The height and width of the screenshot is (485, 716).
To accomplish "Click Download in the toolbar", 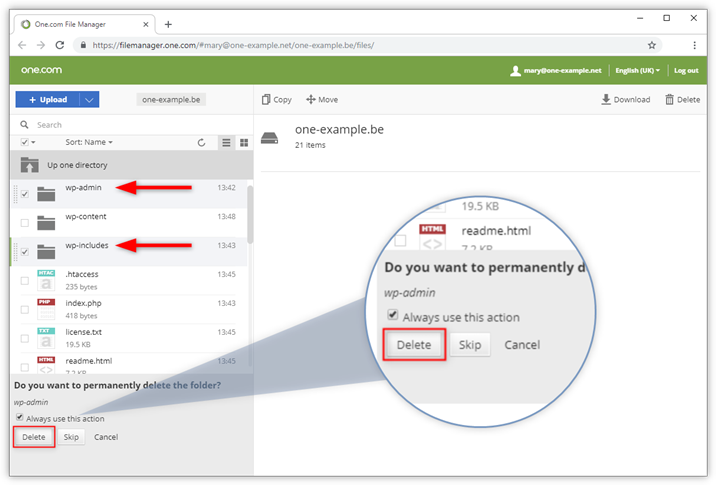I will pyautogui.click(x=626, y=100).
